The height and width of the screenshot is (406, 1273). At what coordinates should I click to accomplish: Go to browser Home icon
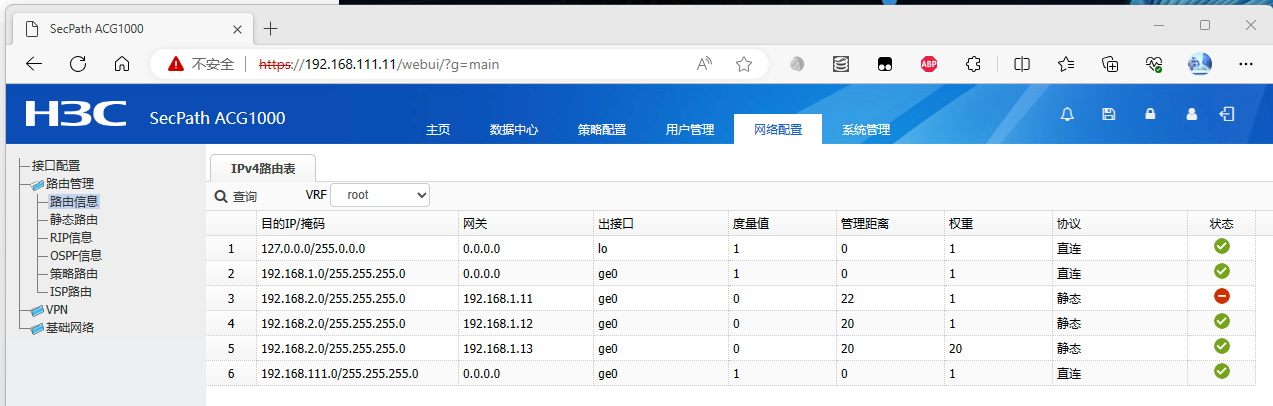point(122,64)
